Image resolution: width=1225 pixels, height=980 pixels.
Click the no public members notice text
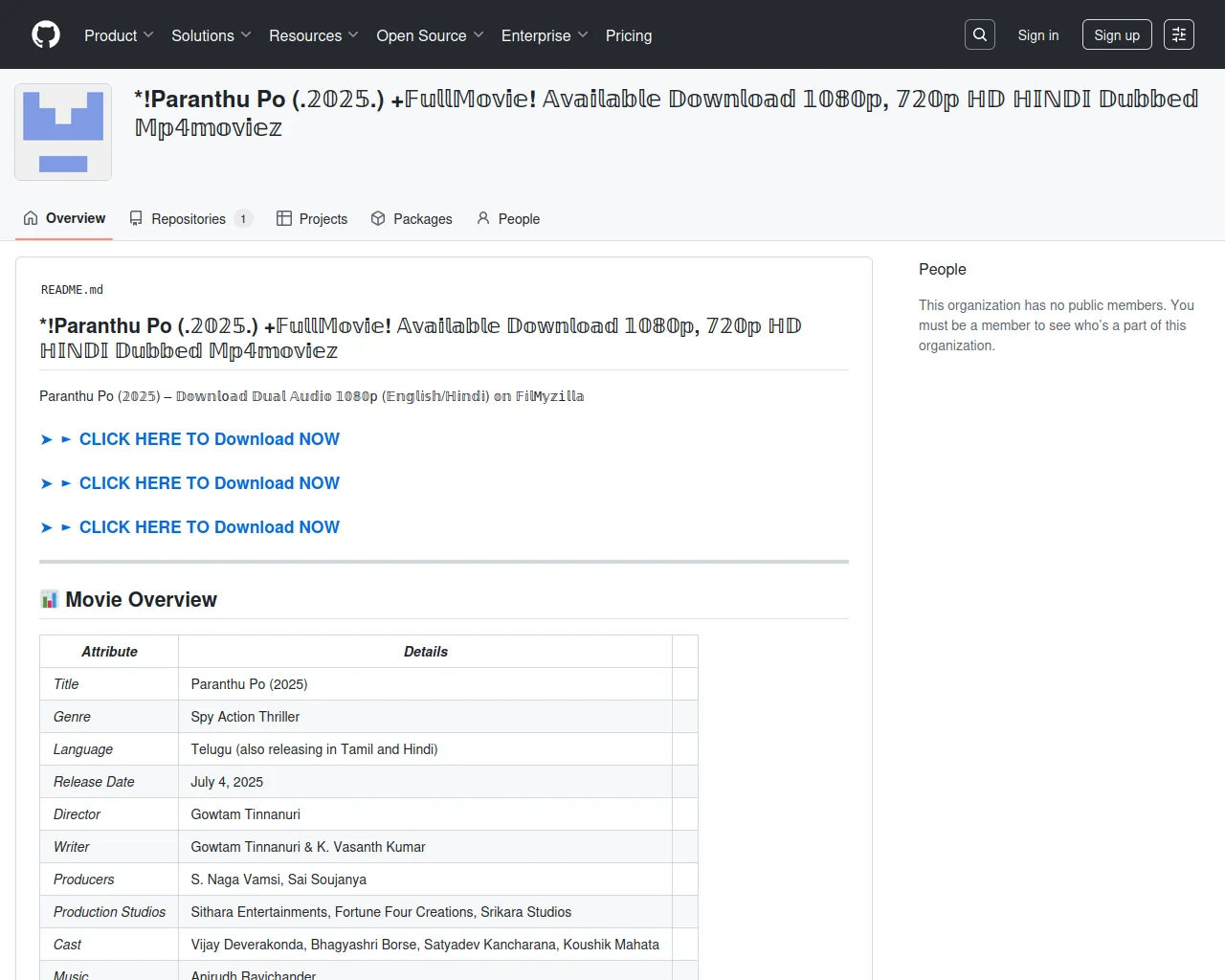coord(1057,325)
